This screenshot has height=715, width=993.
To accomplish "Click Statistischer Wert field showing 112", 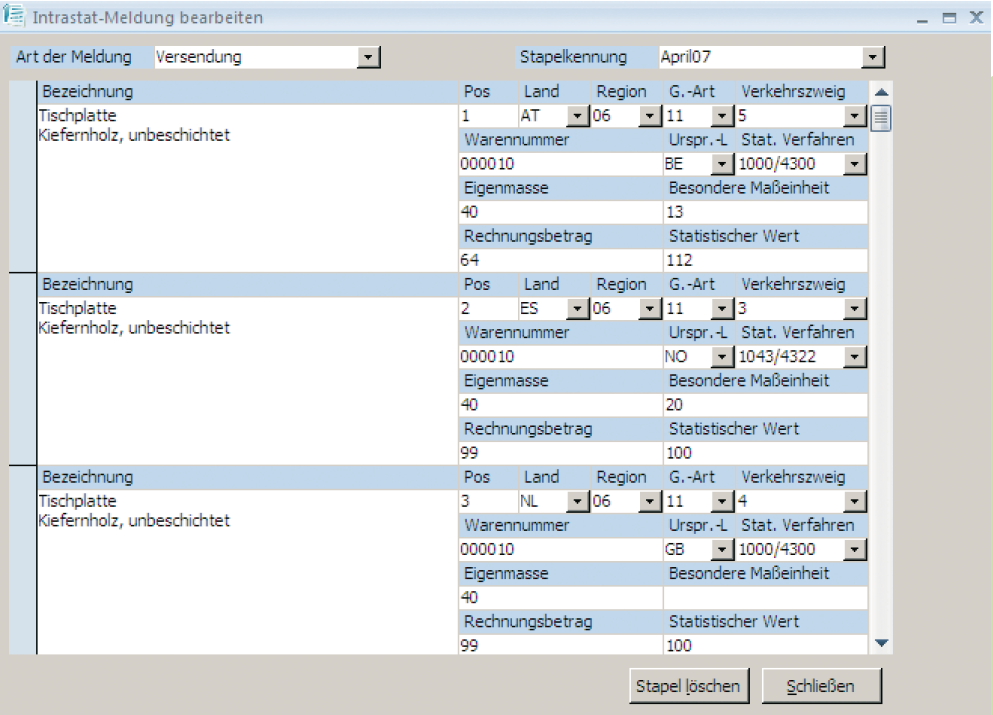I will tap(765, 260).
